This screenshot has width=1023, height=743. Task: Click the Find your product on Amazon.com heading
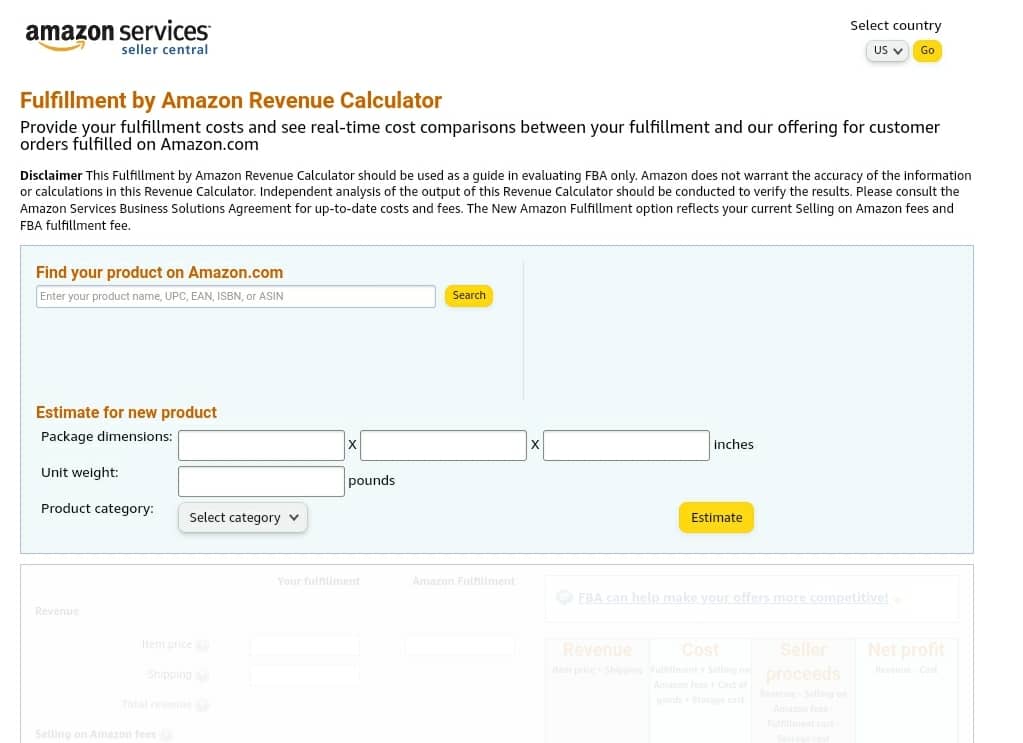click(x=159, y=272)
